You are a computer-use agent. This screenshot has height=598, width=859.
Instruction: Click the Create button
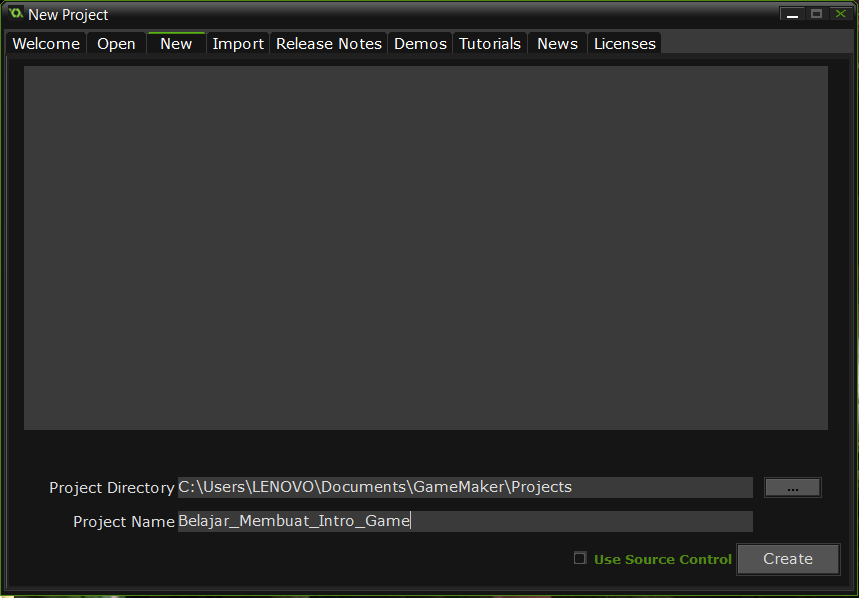coord(788,559)
